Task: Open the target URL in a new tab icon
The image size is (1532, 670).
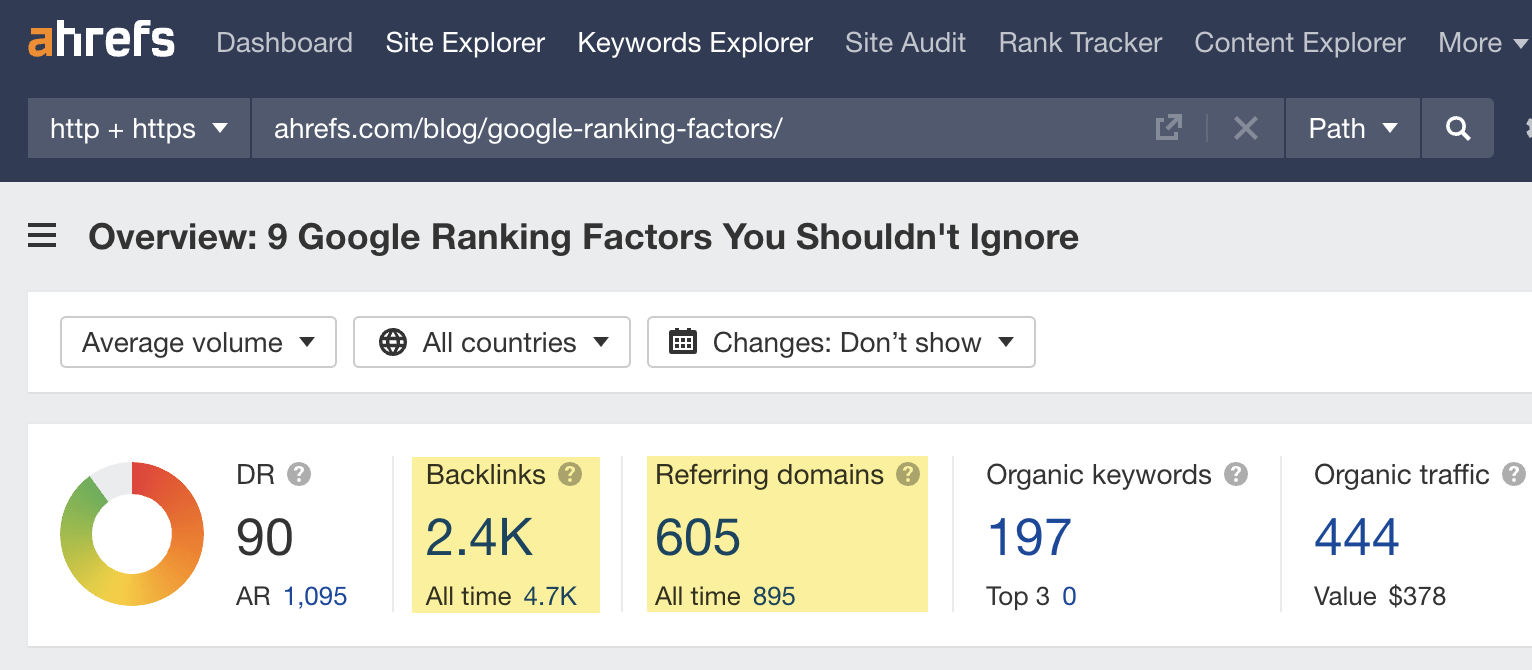Action: 1168,128
